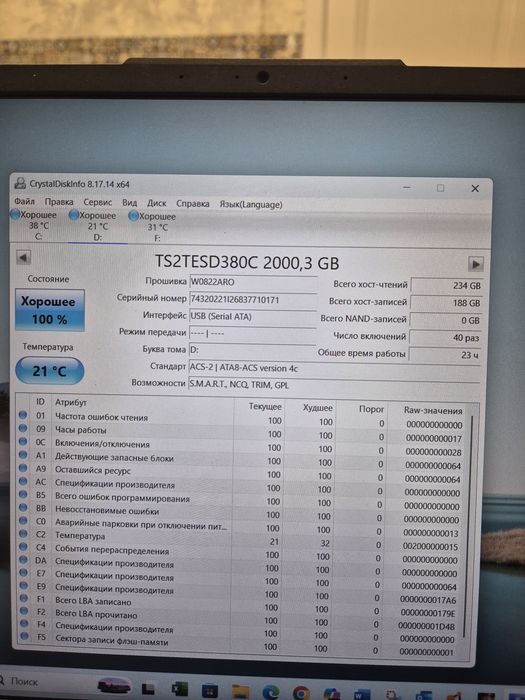Screen dimensions: 525x700
Task: Open the Вид menu
Action: pyautogui.click(x=129, y=203)
